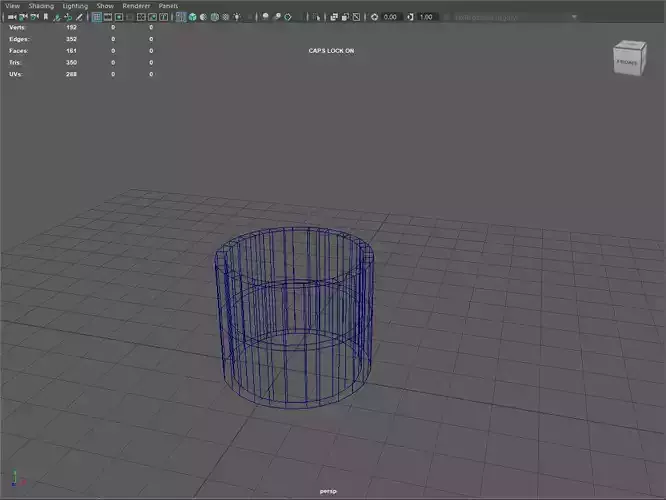Click the Textured display icon
Viewport: 666px width, 500px height.
coord(226,17)
